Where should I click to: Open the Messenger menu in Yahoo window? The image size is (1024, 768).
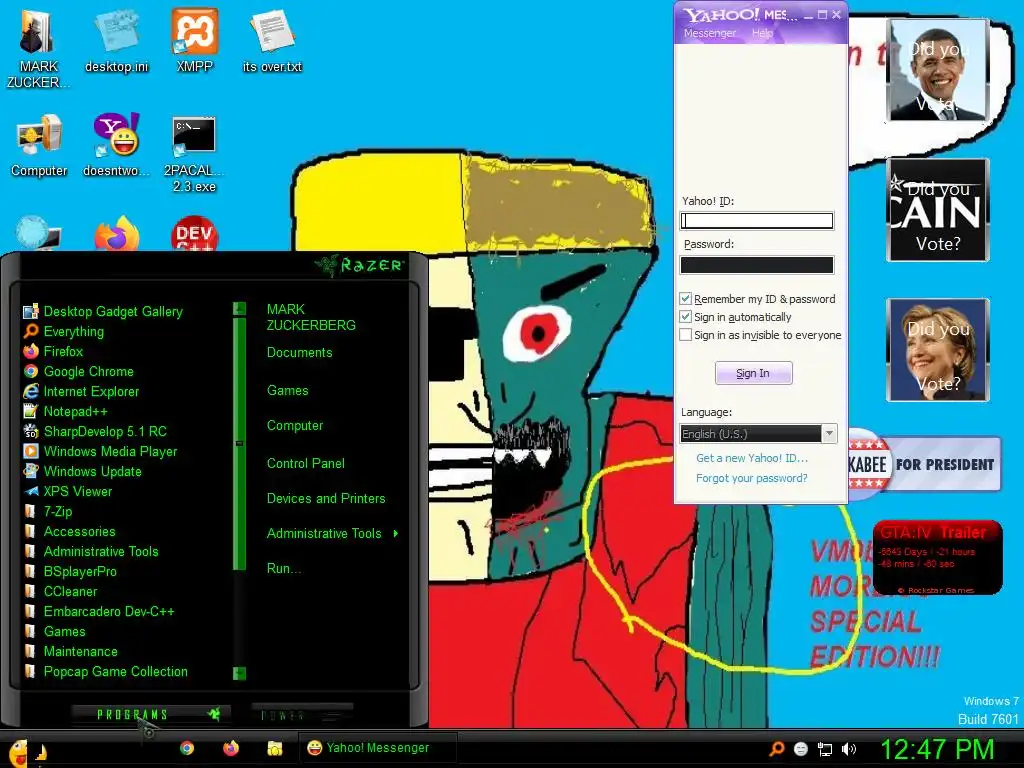[x=710, y=33]
